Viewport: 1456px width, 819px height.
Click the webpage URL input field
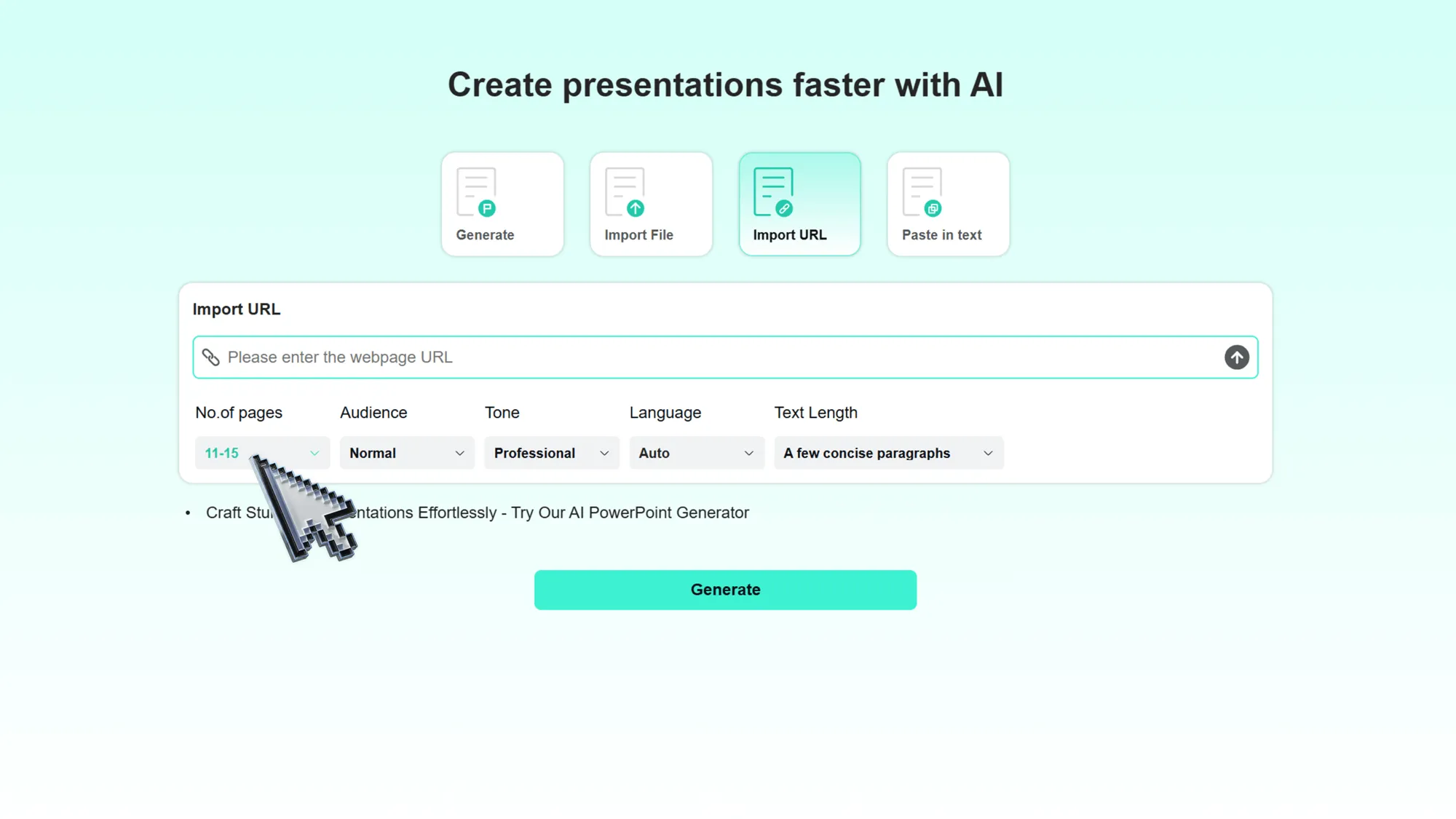(x=655, y=357)
